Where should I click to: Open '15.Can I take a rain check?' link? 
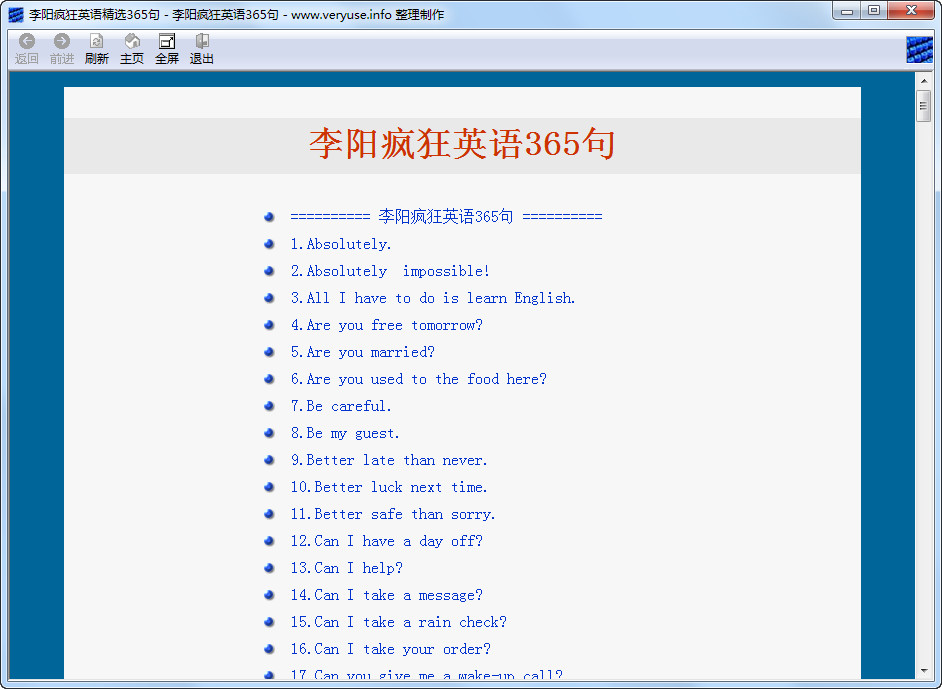(x=398, y=622)
